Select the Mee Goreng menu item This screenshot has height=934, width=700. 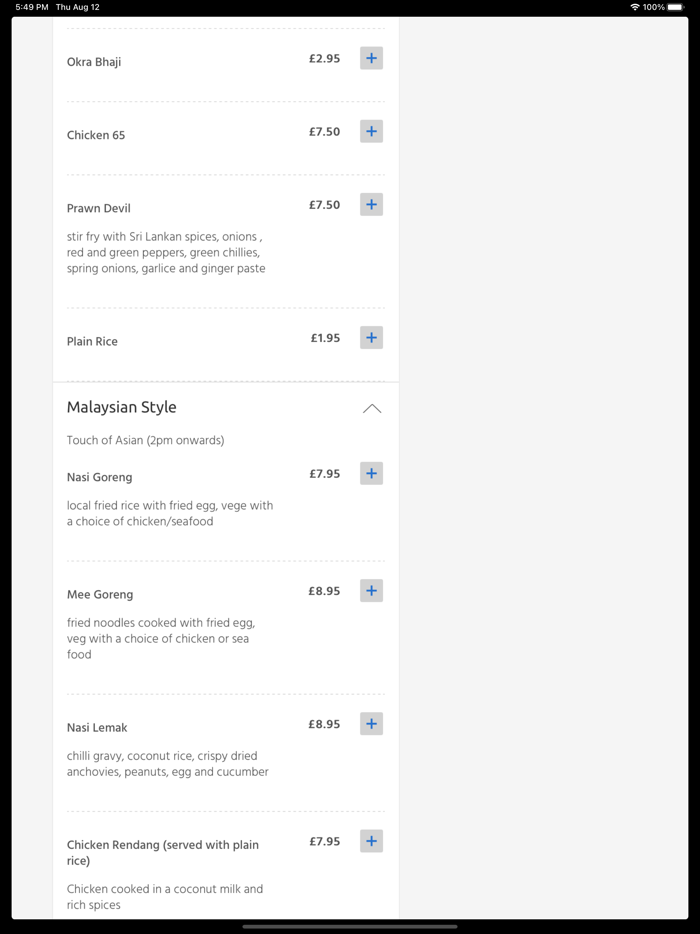100,594
